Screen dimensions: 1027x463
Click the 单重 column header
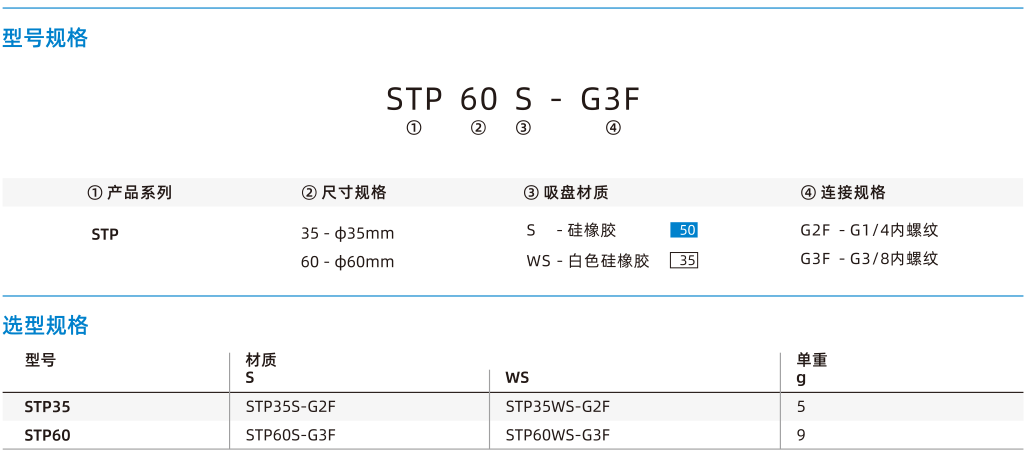click(x=812, y=360)
